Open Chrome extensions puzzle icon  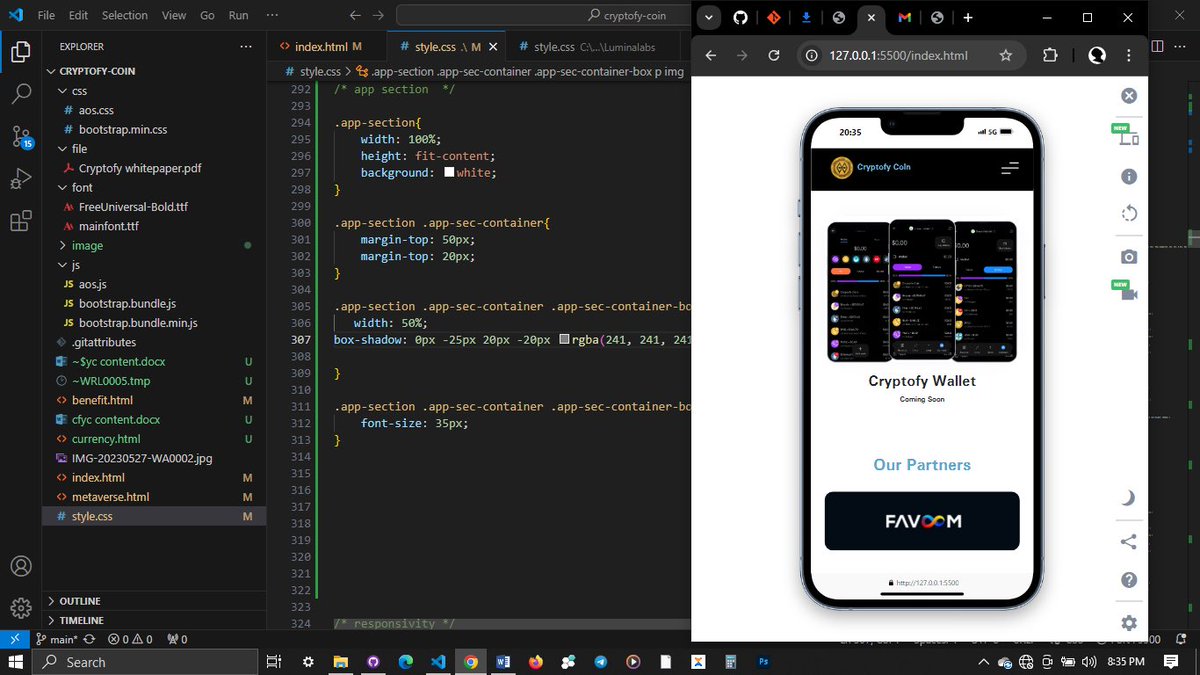click(x=1050, y=56)
